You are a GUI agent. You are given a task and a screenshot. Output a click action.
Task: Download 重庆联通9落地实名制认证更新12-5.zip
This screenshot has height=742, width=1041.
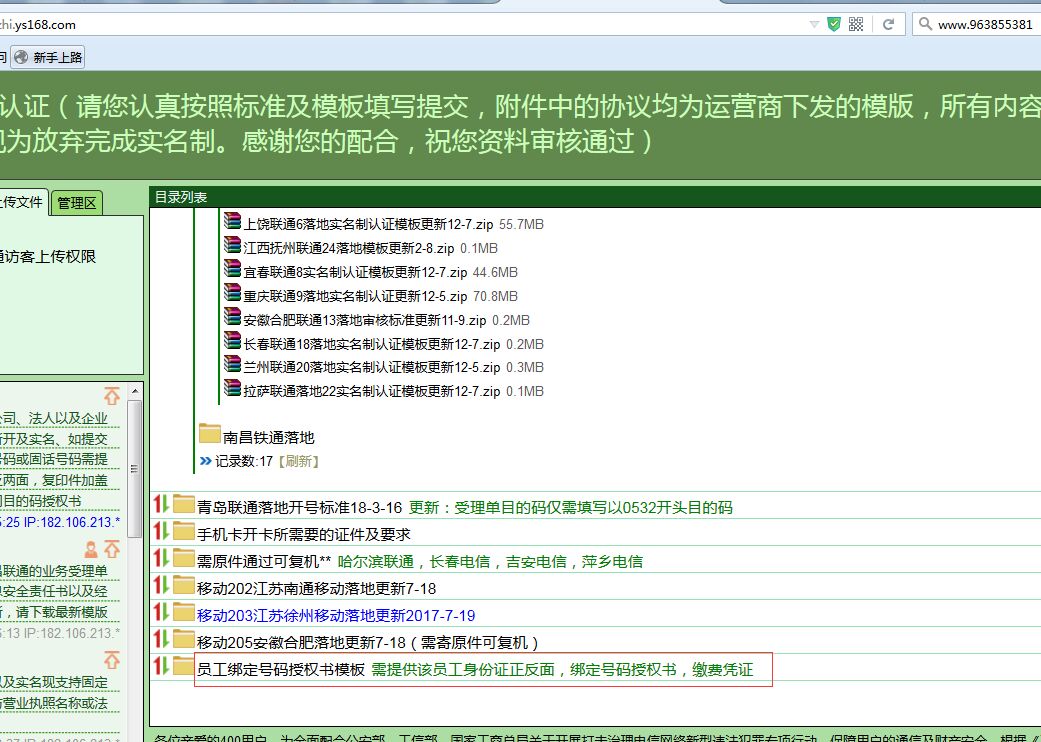pyautogui.click(x=355, y=296)
